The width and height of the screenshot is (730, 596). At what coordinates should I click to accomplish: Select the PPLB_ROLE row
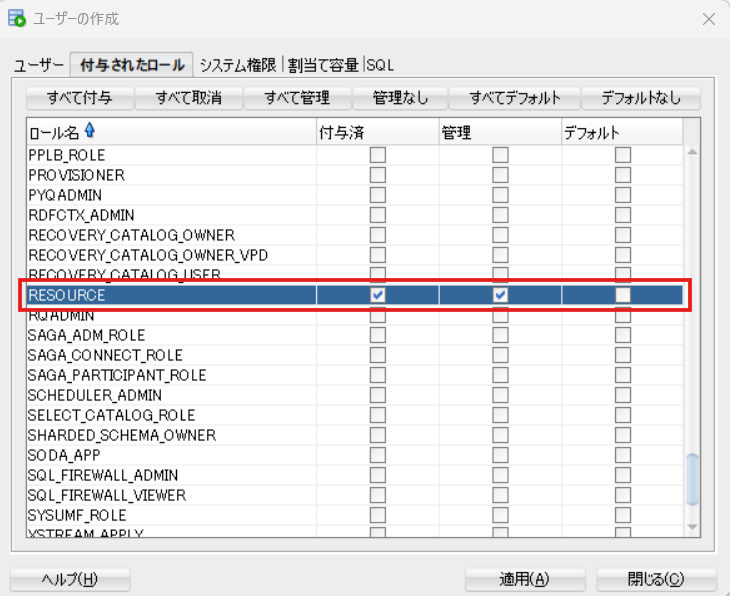[x=355, y=155]
